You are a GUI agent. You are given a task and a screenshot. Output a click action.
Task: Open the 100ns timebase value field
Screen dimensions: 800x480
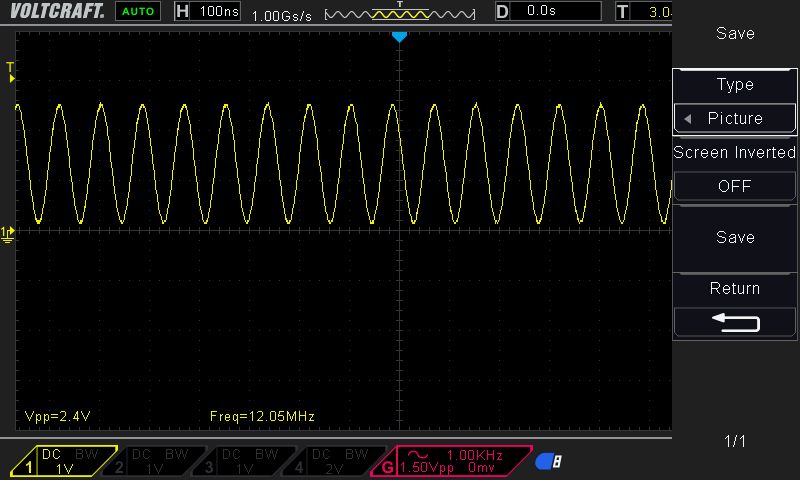pyautogui.click(x=218, y=12)
